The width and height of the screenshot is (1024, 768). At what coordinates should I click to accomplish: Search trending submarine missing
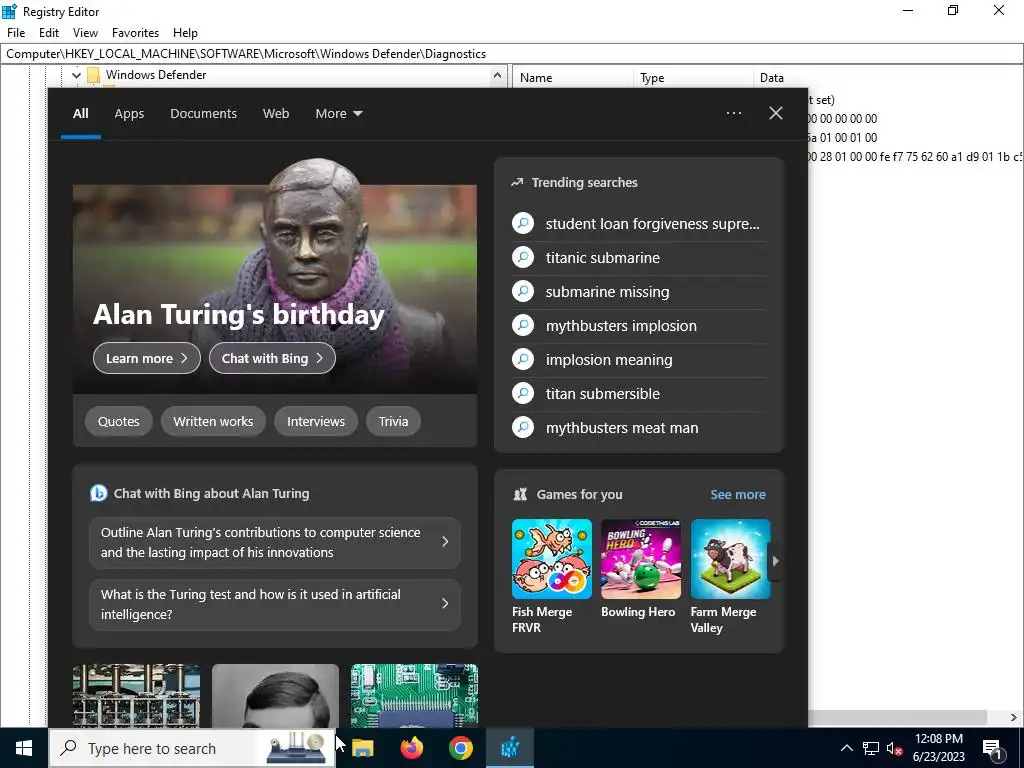[639, 292]
